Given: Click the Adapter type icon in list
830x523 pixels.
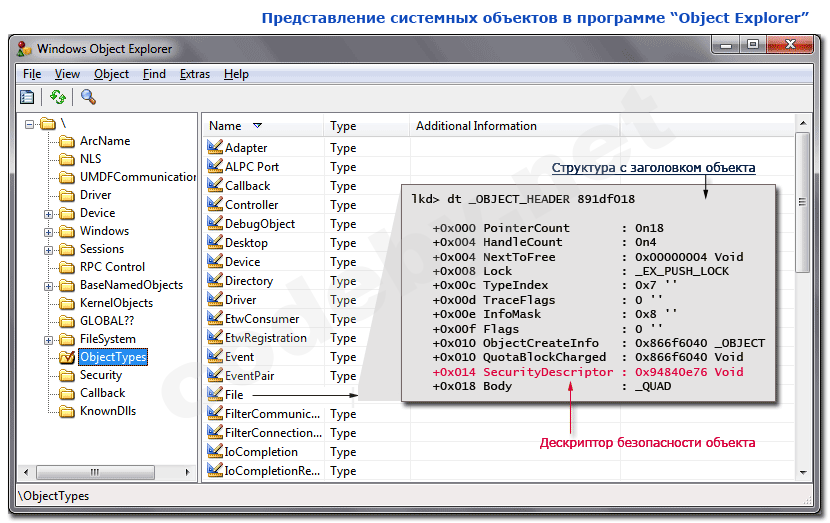Looking at the screenshot, I should coord(214,147).
